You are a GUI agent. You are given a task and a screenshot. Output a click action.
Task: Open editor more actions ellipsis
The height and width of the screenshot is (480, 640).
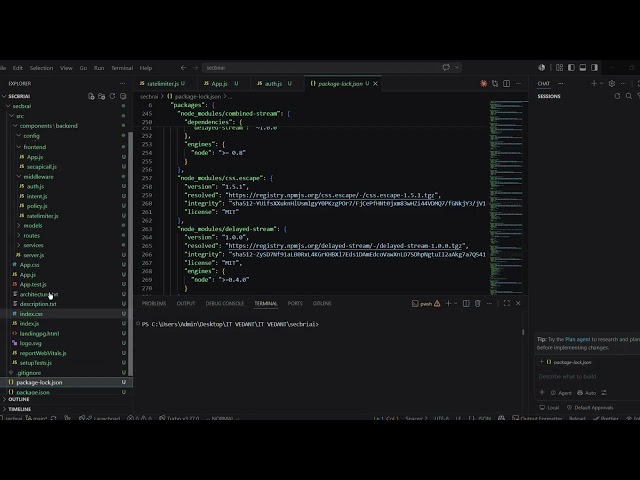(518, 83)
